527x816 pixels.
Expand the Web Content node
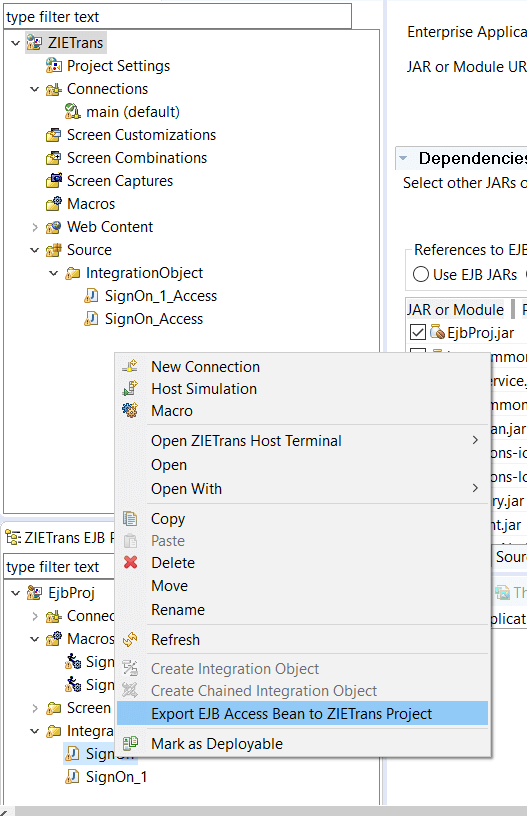click(x=35, y=227)
